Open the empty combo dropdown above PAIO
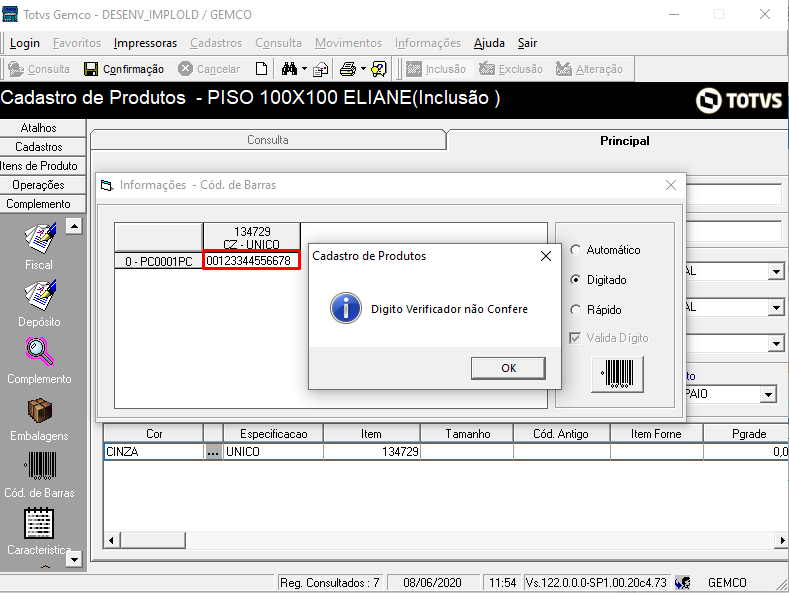789x593 pixels. pyautogui.click(x=776, y=344)
